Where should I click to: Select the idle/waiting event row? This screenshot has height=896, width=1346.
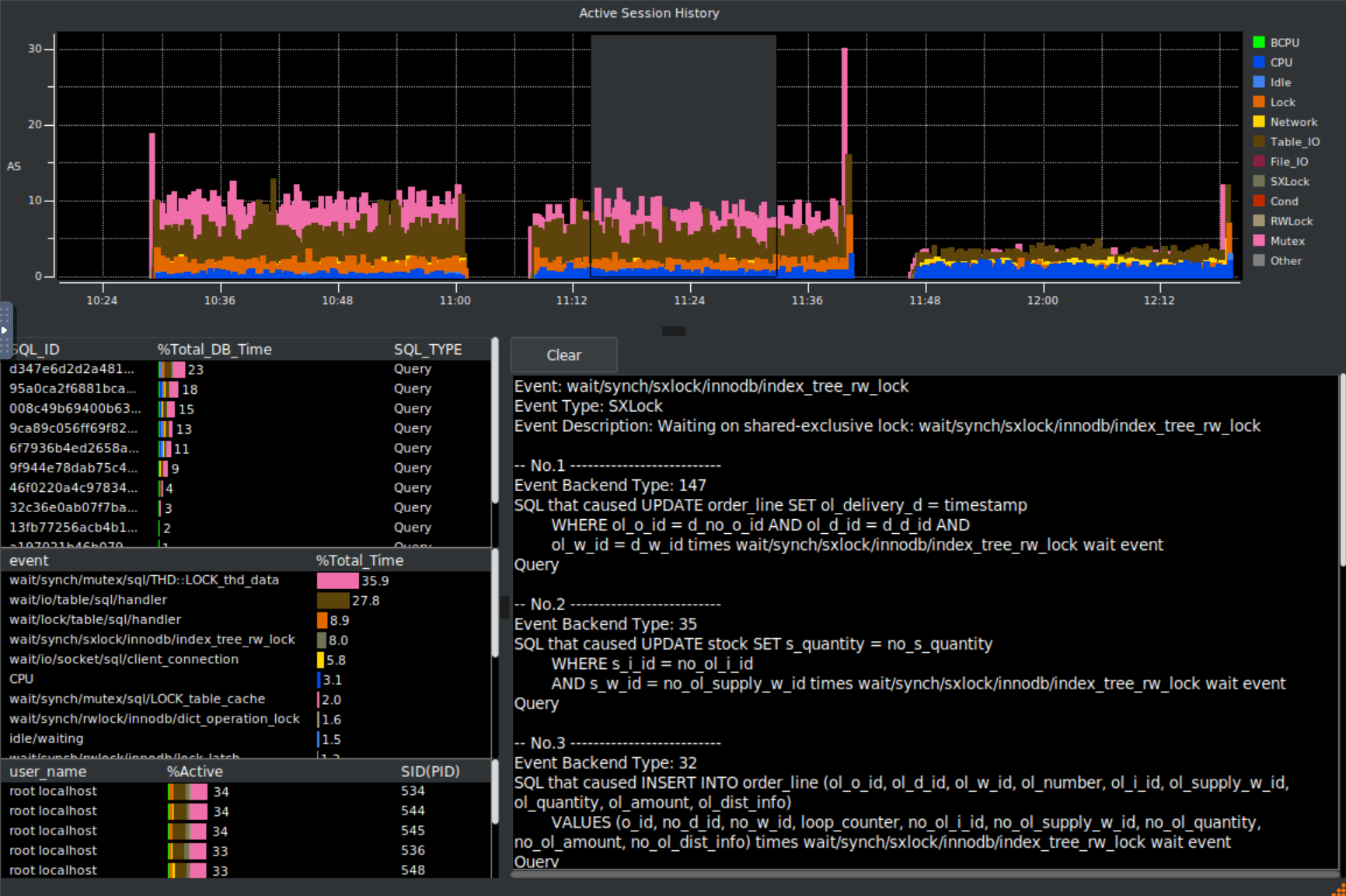coord(246,739)
